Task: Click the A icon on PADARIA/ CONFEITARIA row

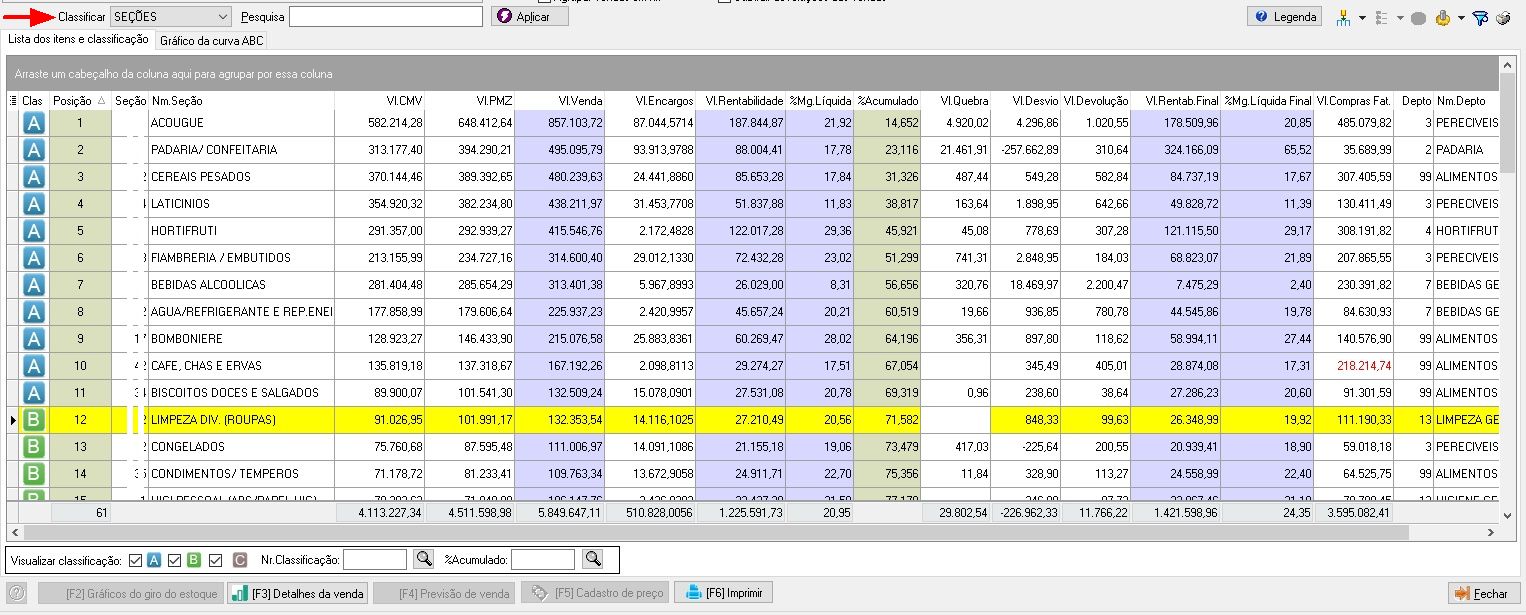Action: (33, 150)
